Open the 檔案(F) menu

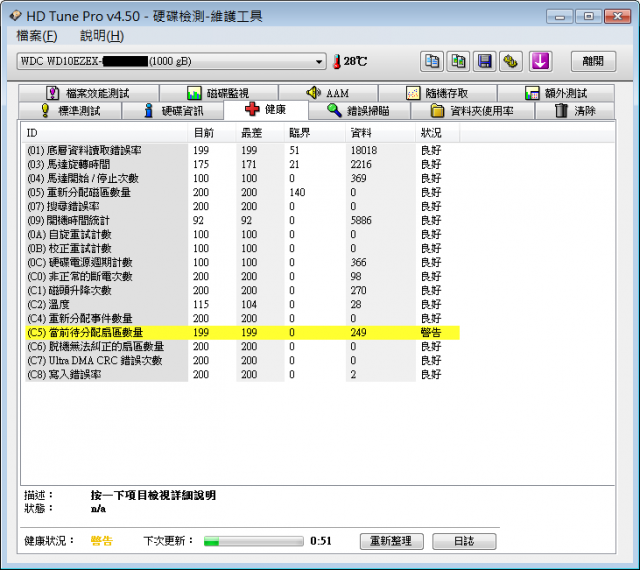click(36, 36)
